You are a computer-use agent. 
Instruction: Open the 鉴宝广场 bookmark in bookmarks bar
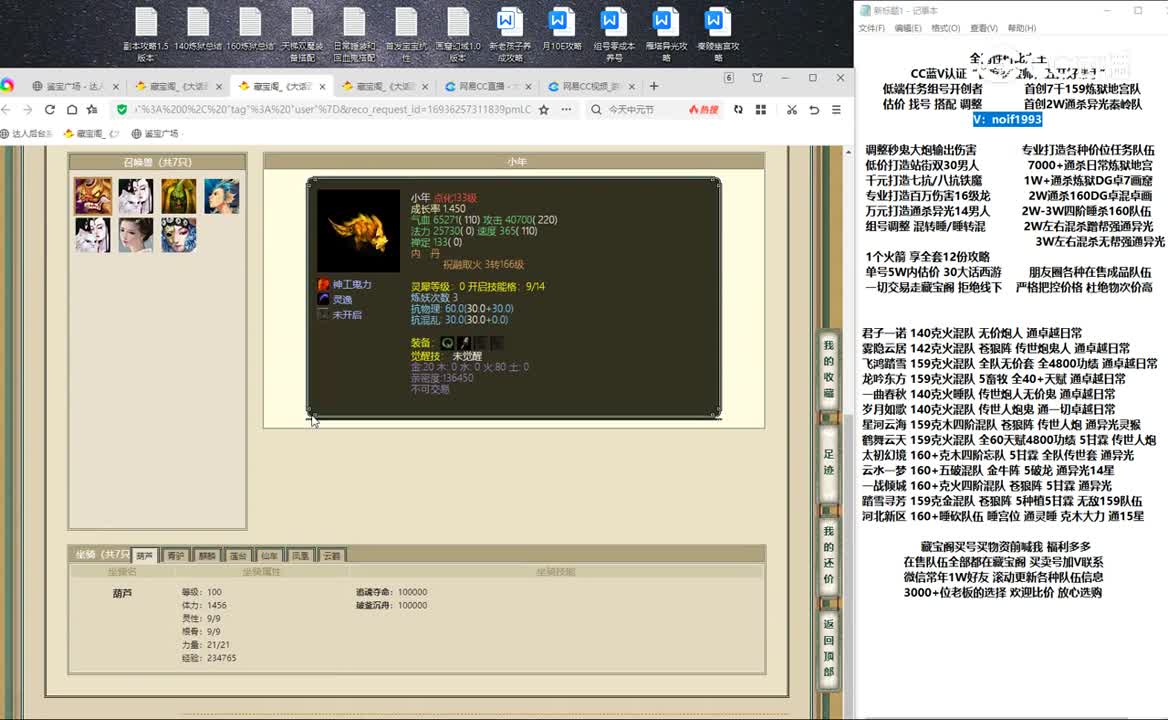[x=155, y=134]
